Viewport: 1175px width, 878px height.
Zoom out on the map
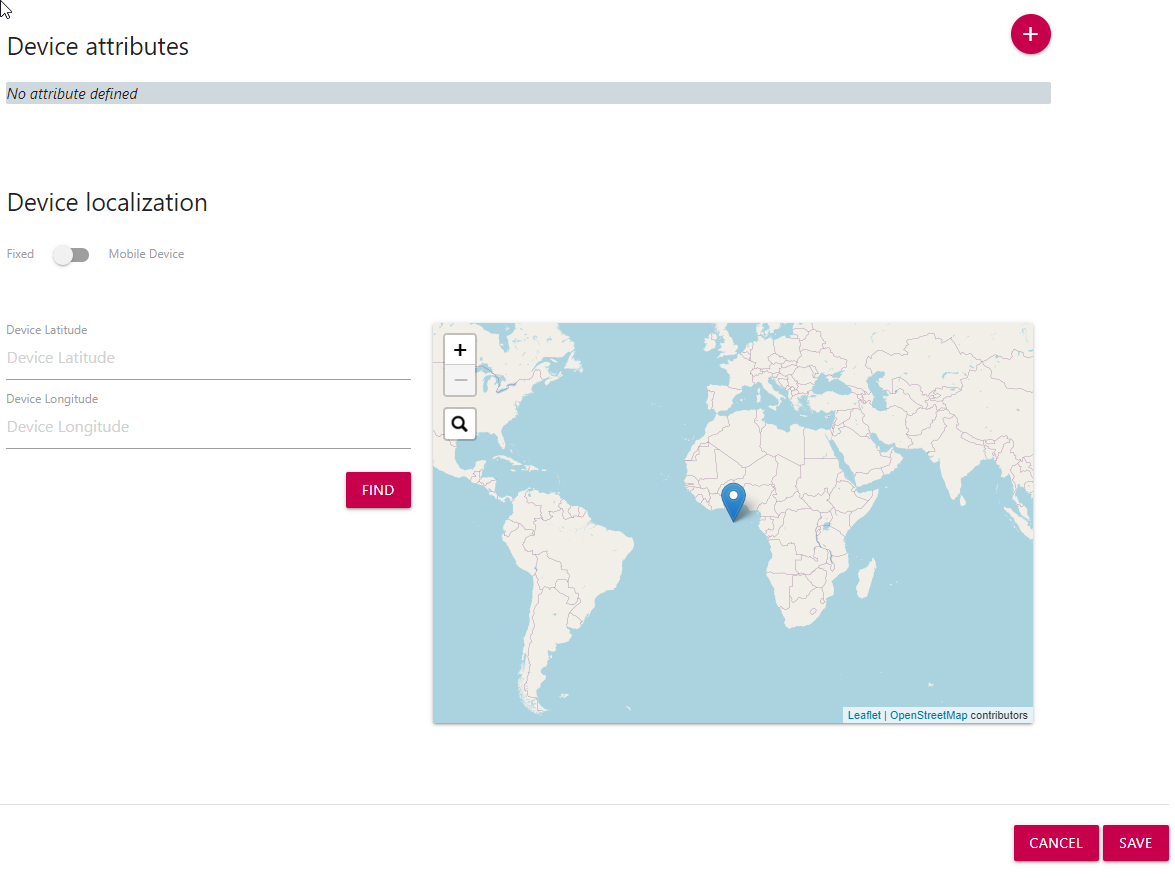click(x=460, y=381)
